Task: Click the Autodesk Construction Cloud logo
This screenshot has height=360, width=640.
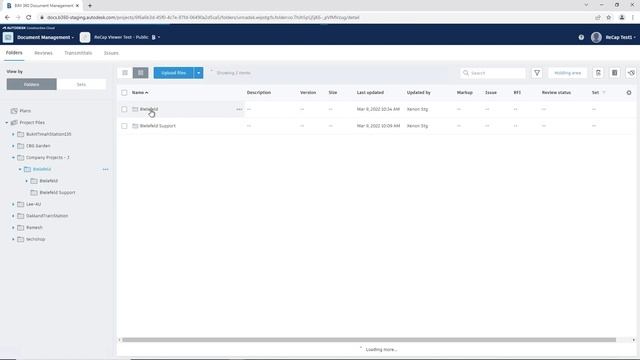Action: point(29,28)
